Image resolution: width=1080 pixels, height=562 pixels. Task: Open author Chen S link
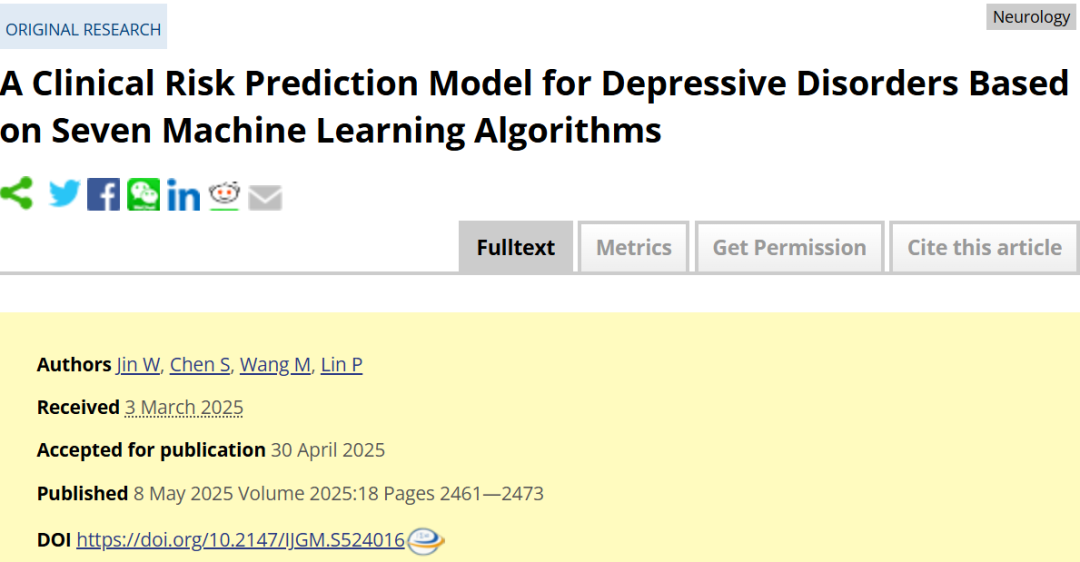coord(200,364)
